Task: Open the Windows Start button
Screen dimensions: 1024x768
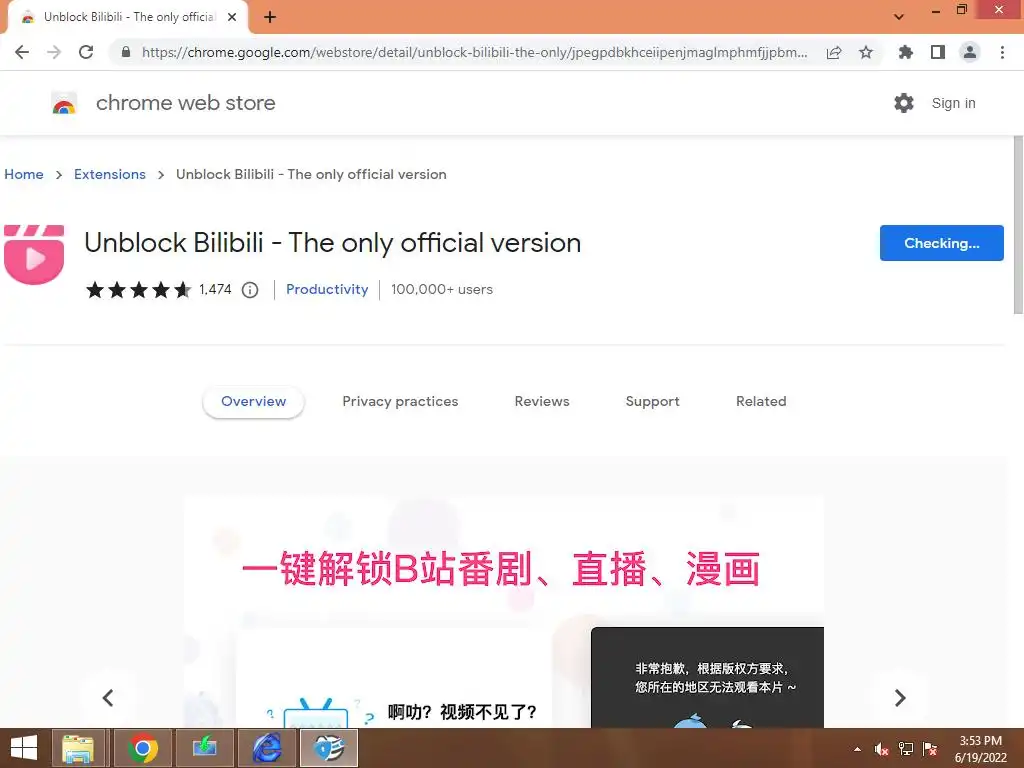Action: pyautogui.click(x=24, y=748)
